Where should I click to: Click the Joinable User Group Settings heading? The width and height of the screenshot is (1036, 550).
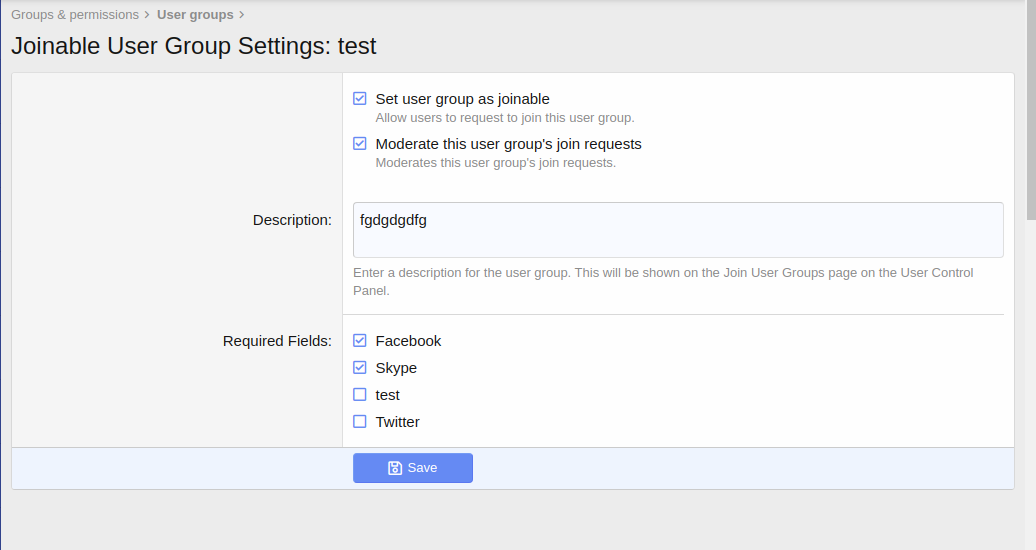[x=194, y=46]
